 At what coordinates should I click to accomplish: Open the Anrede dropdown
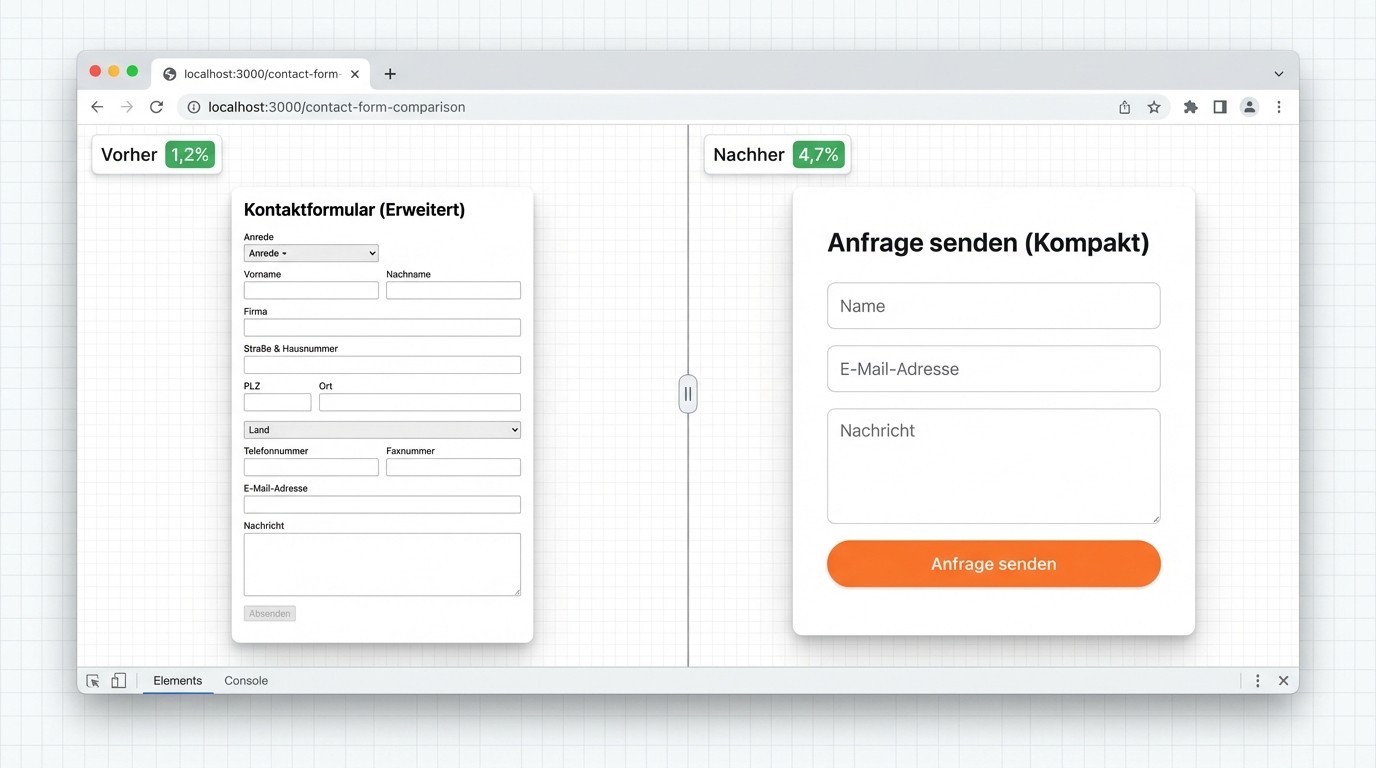coord(310,253)
